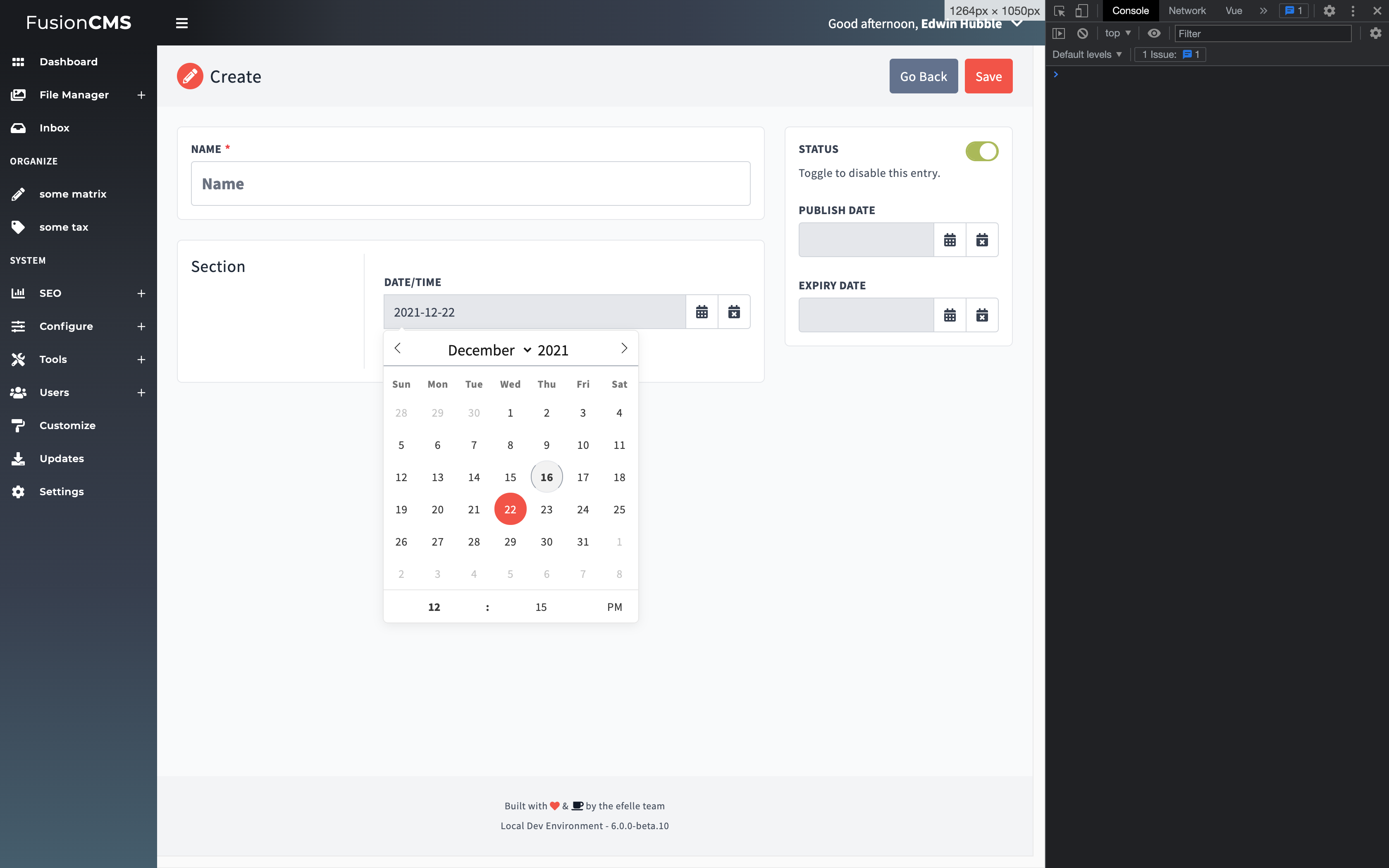Click the DevTools inspect element icon
Screen dimensions: 1389x868
click(x=1059, y=10)
